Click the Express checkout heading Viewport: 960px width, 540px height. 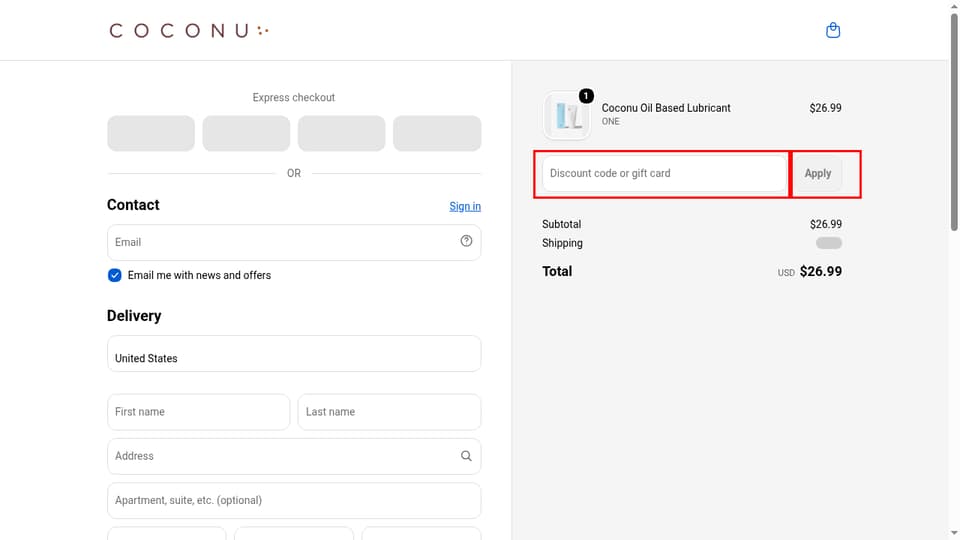[294, 97]
